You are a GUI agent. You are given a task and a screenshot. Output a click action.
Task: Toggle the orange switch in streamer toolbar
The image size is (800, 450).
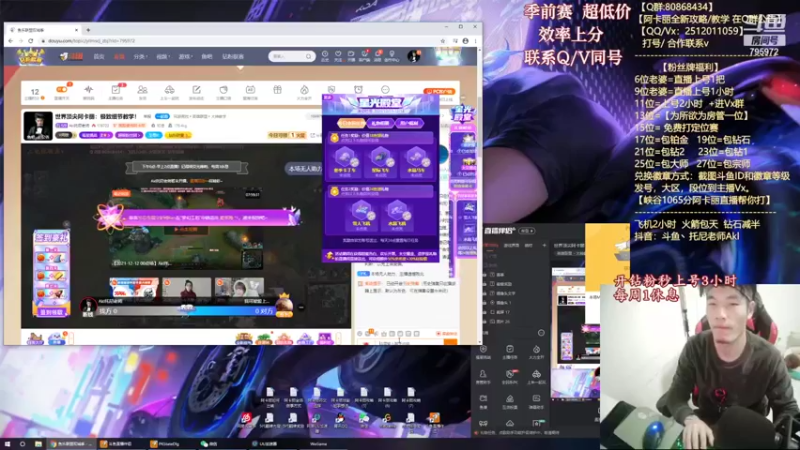tap(62, 90)
